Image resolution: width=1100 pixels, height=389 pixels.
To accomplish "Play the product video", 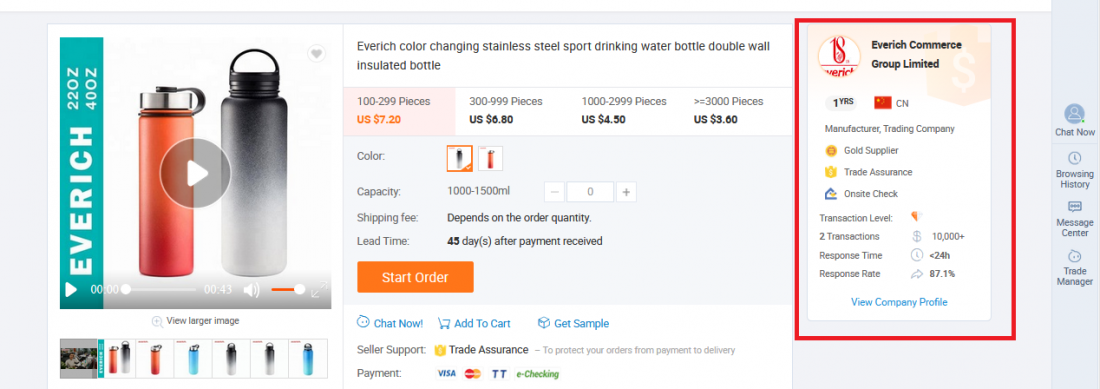I will [196, 173].
